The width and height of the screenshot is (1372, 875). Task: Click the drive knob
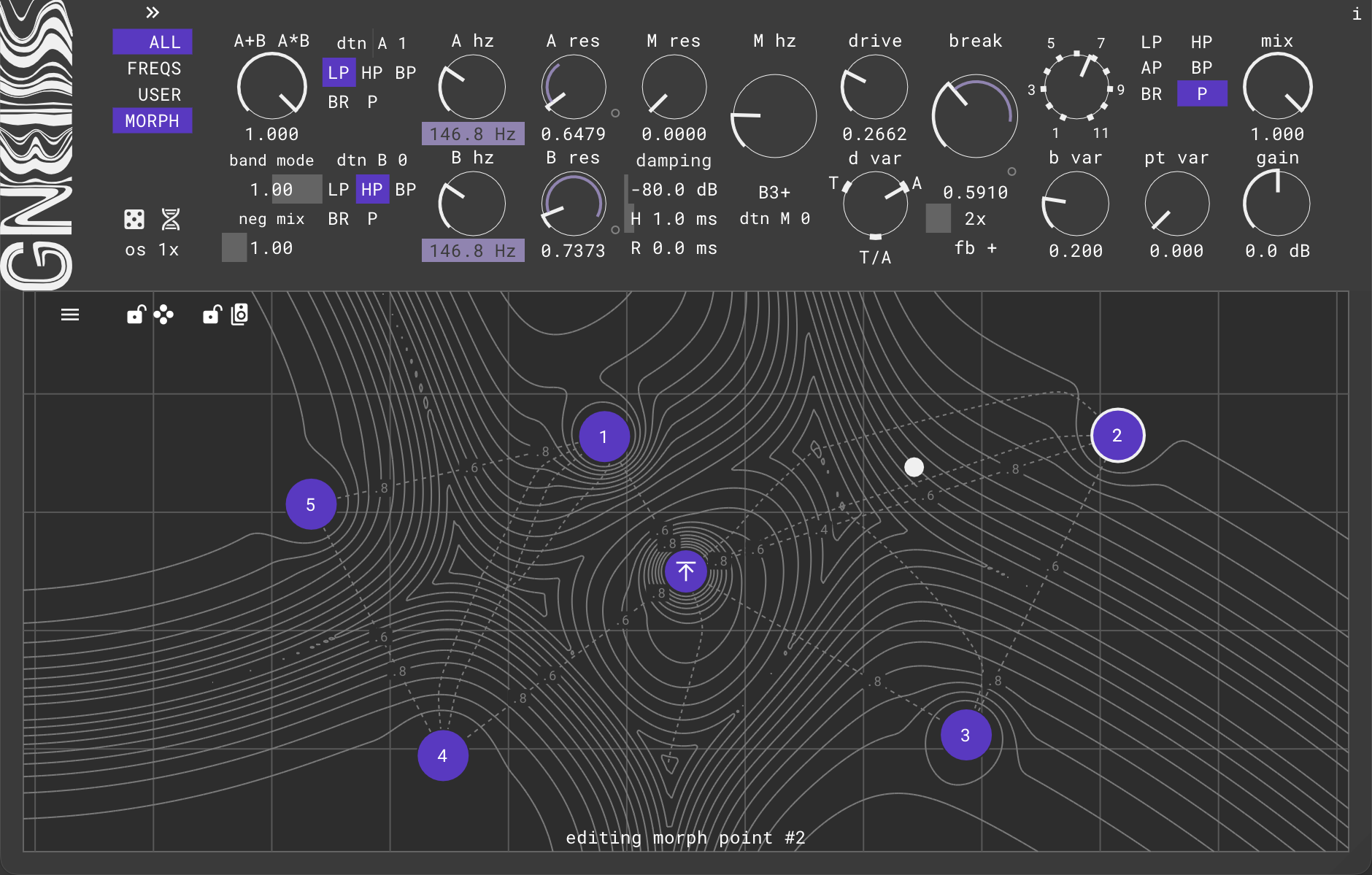point(874,87)
